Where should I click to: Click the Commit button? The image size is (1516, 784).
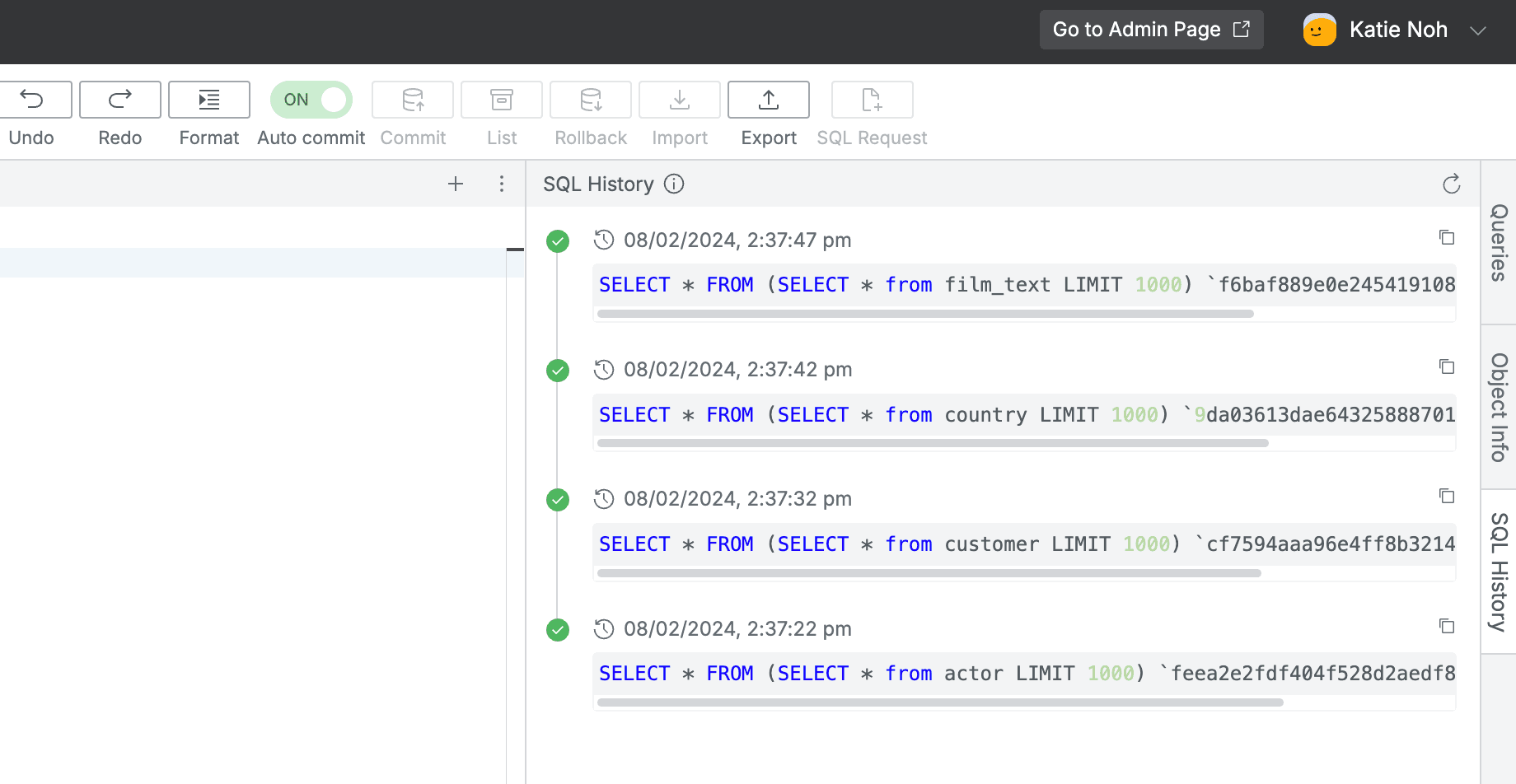[x=412, y=99]
